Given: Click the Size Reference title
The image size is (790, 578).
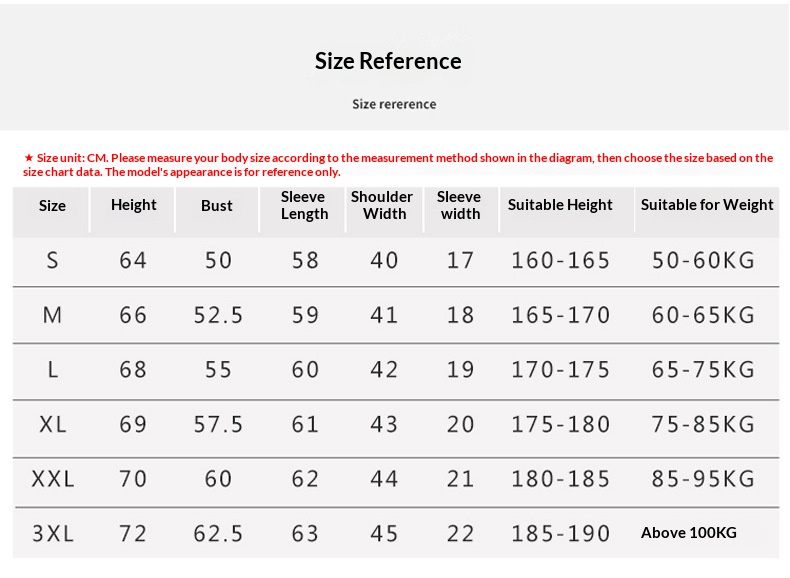Looking at the screenshot, I should 388,61.
